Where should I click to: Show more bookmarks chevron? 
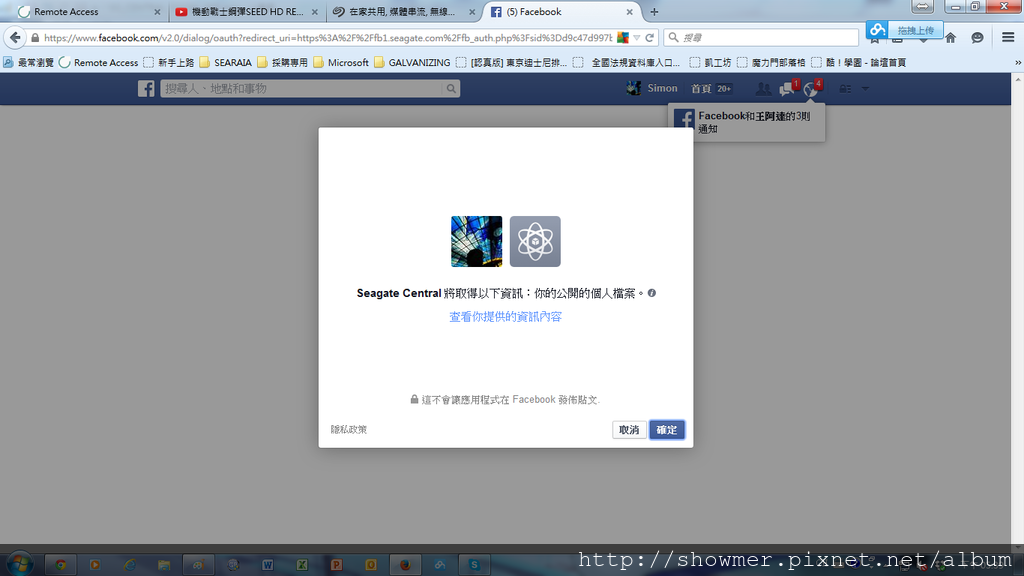coord(1017,63)
